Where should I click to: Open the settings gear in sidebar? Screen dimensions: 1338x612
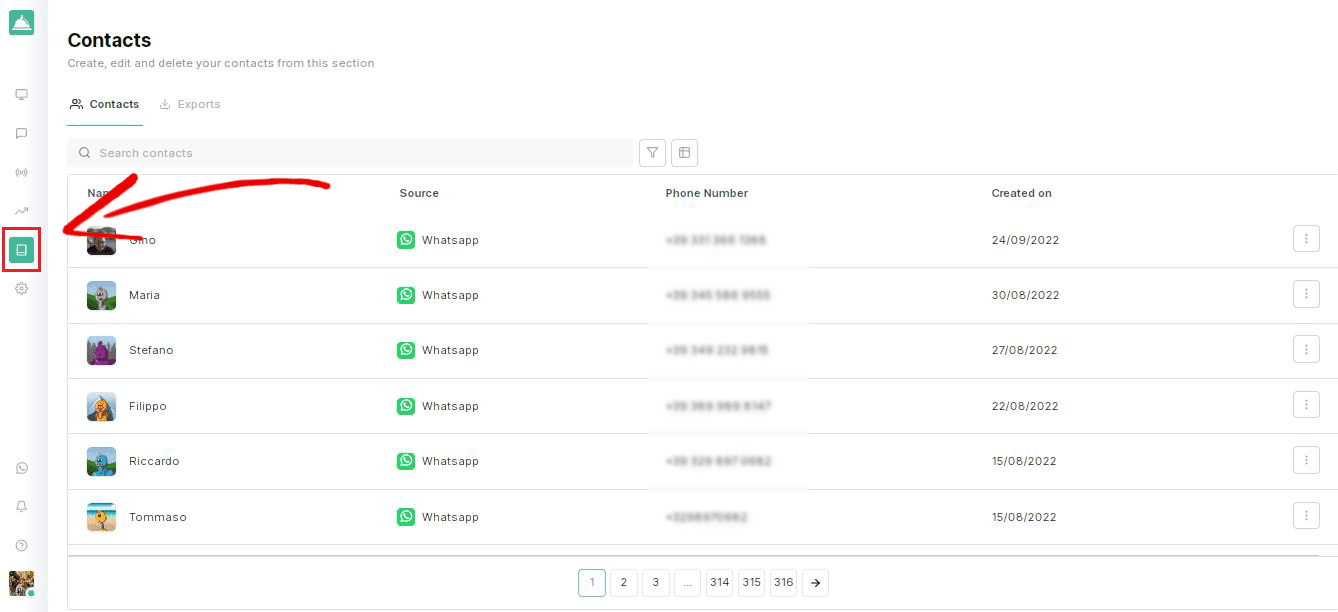click(21, 289)
